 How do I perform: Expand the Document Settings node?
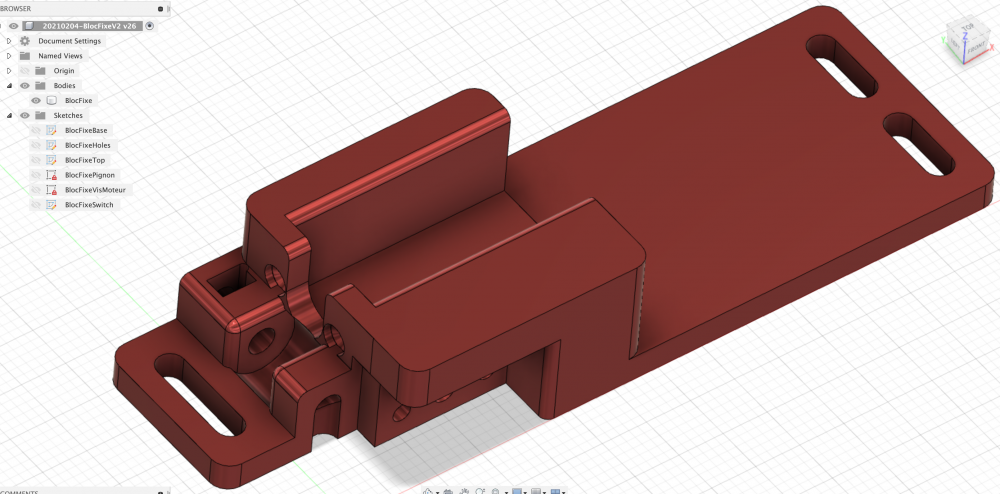(9, 41)
